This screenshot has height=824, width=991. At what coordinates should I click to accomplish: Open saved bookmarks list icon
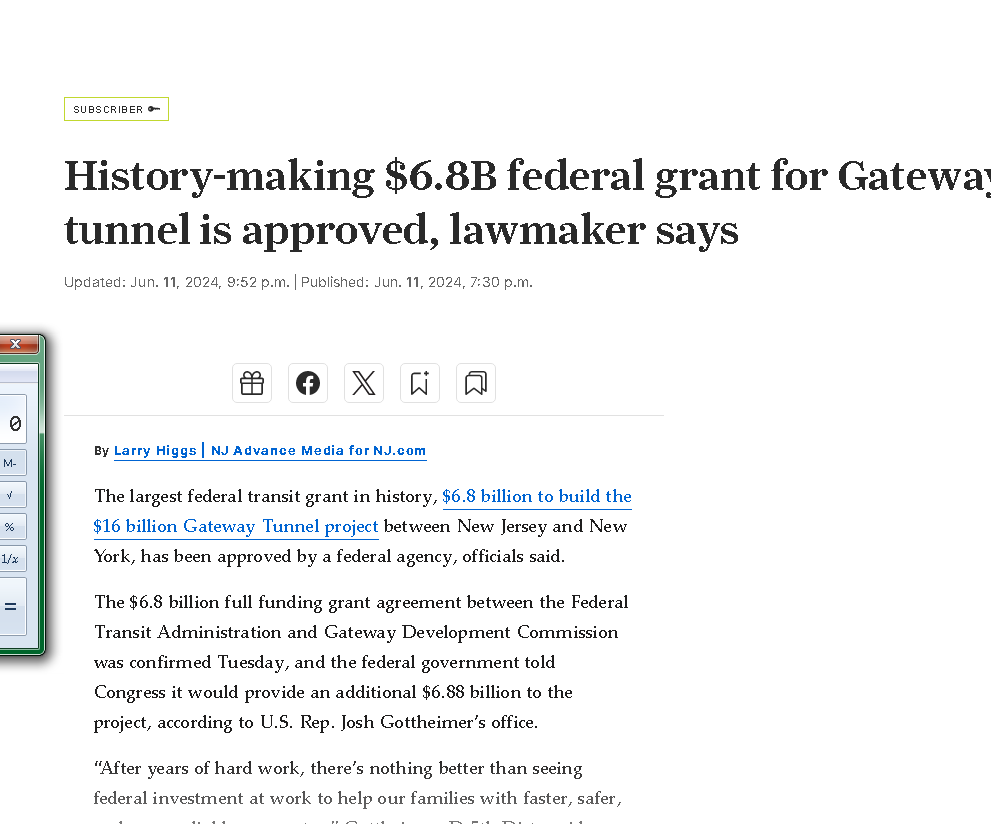(476, 383)
